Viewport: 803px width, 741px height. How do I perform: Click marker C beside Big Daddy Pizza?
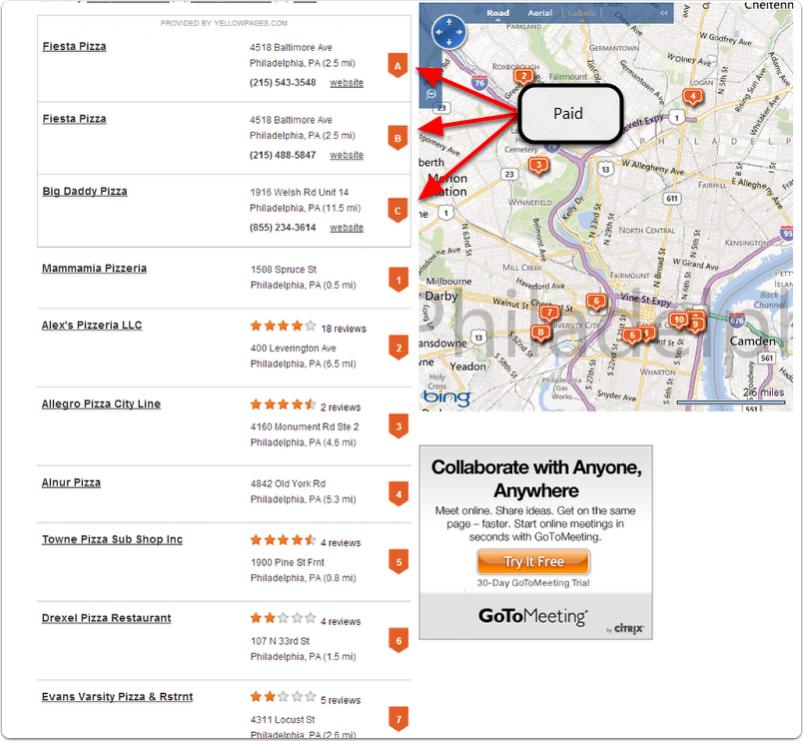(398, 210)
